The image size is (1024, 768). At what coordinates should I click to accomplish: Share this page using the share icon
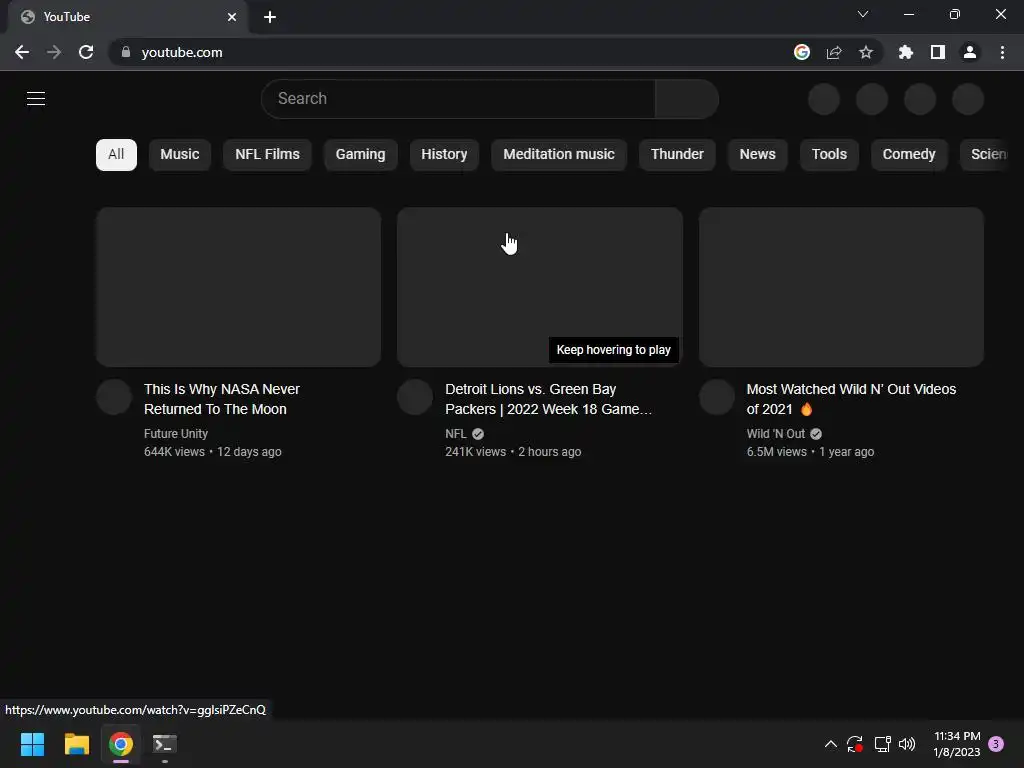(x=834, y=52)
